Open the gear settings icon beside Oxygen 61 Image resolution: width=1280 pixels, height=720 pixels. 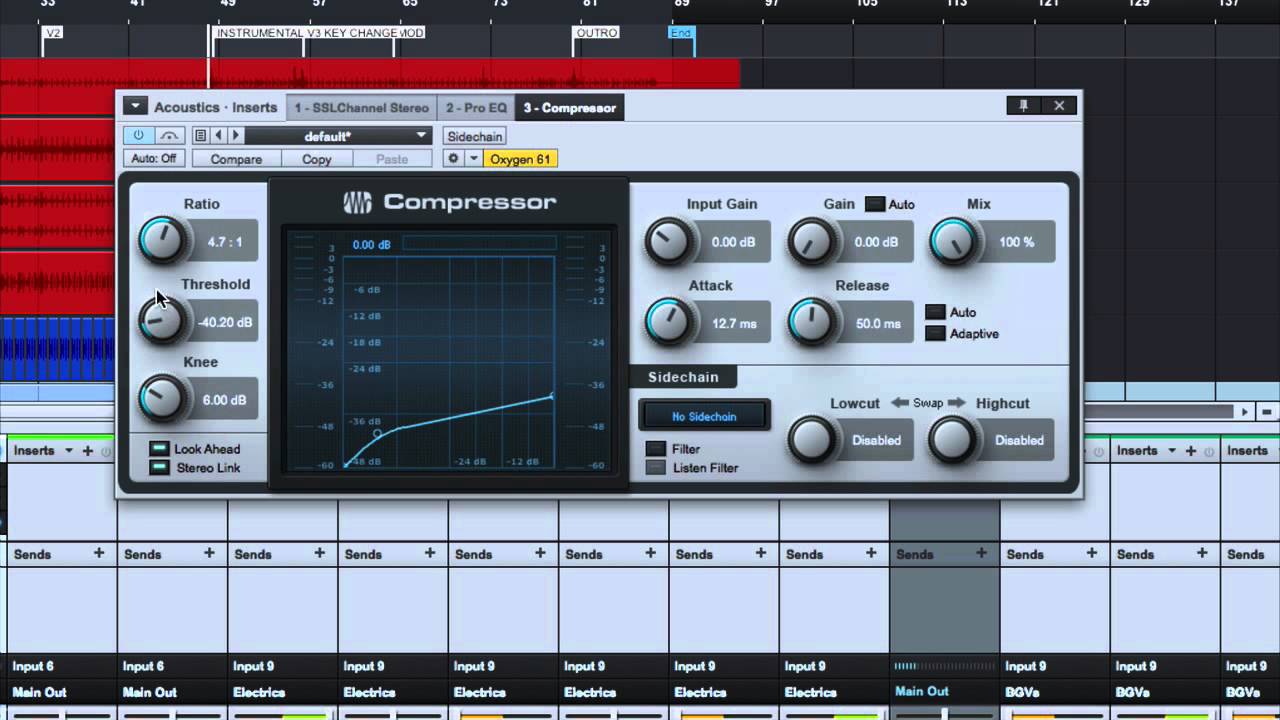click(x=453, y=158)
